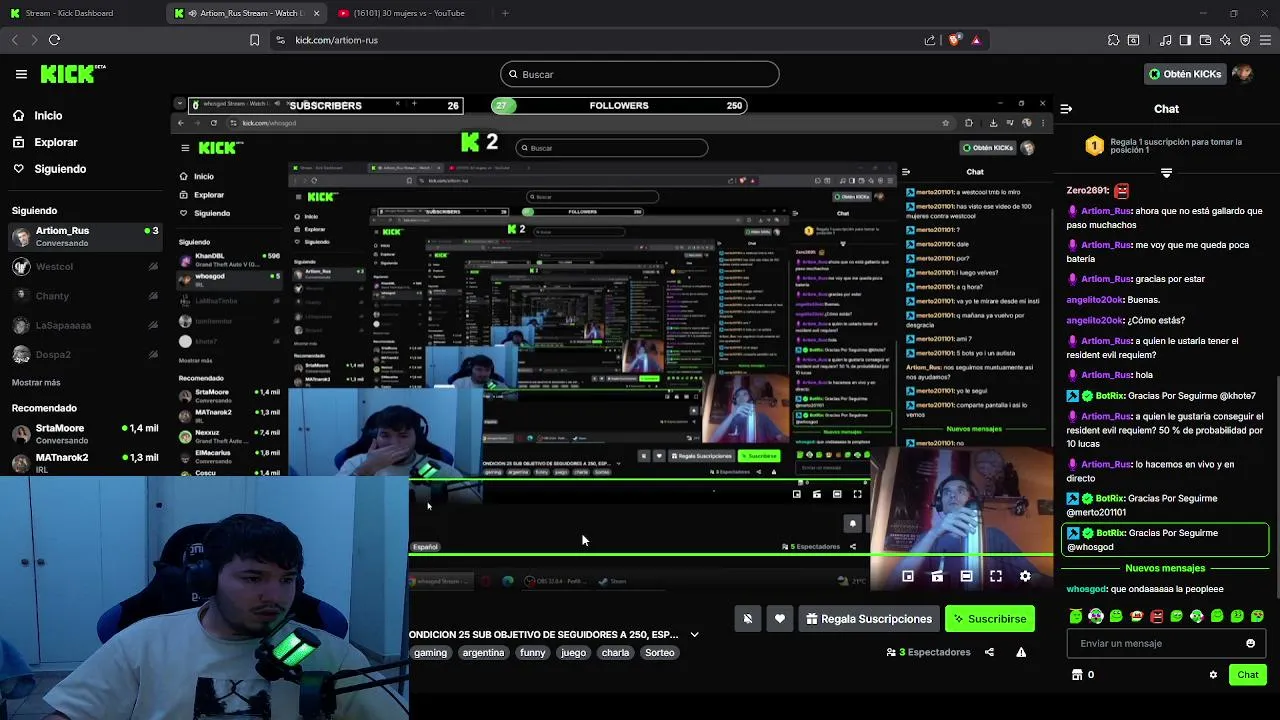Open the Brave Wallet icon
This screenshot has width=1280, height=720.
pos(1205,40)
